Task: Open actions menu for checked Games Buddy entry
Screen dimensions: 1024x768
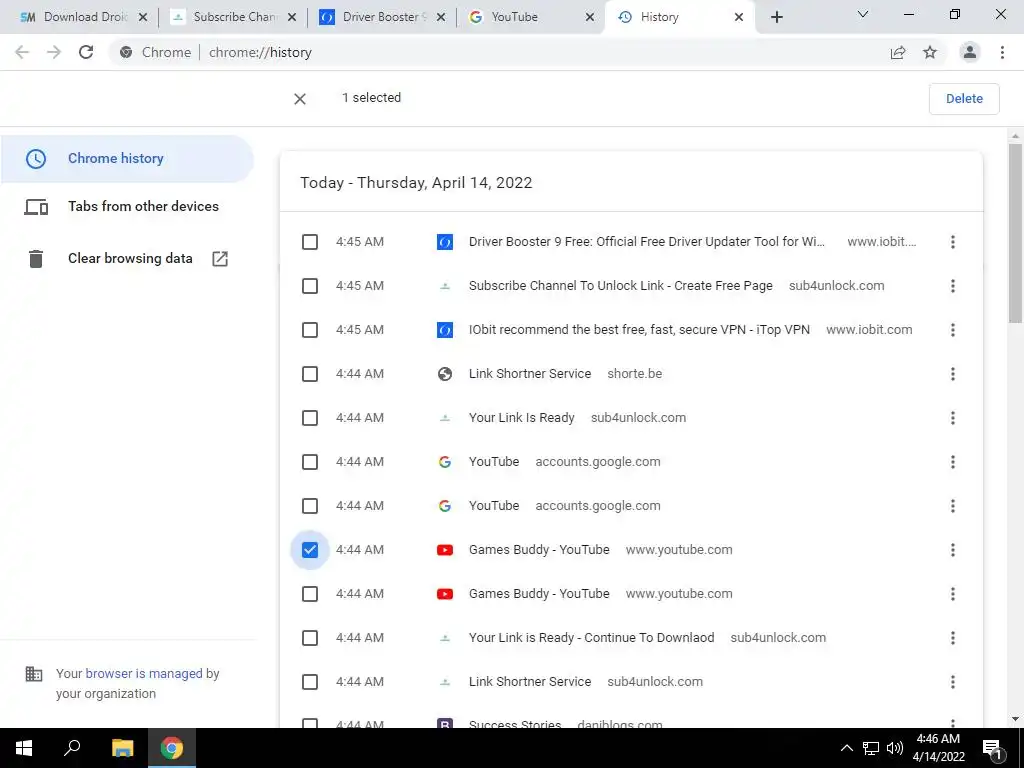Action: pos(953,551)
